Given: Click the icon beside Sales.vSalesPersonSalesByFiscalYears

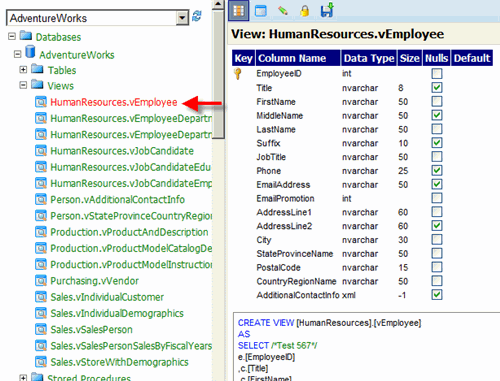Looking at the screenshot, I should coord(41,346).
